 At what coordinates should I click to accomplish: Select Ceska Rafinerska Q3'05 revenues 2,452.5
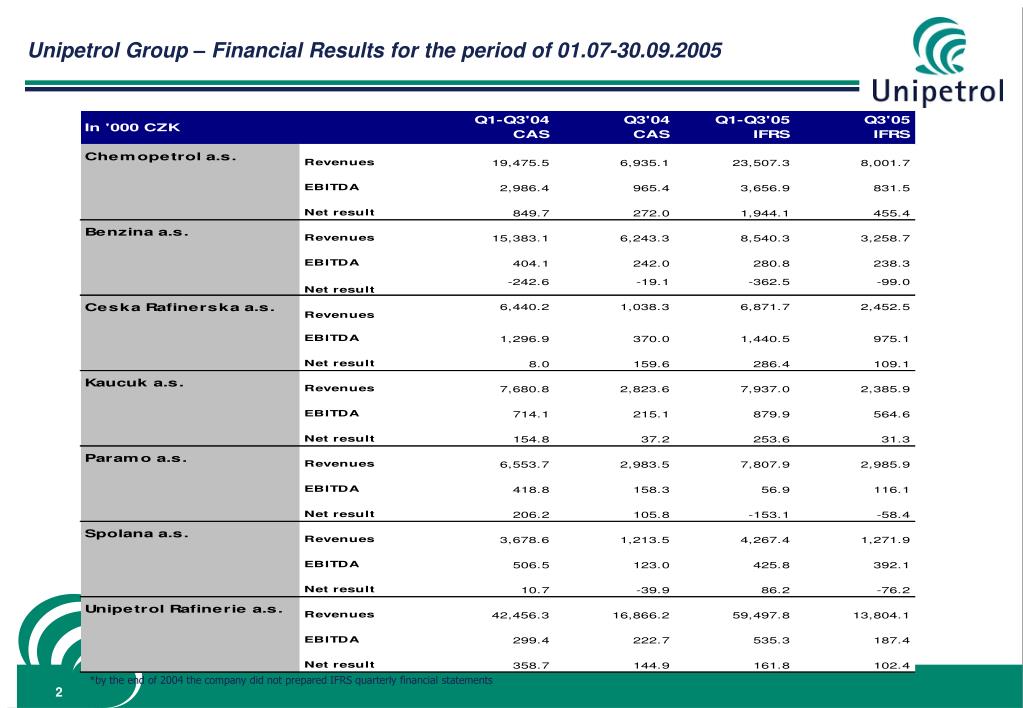pos(885,307)
